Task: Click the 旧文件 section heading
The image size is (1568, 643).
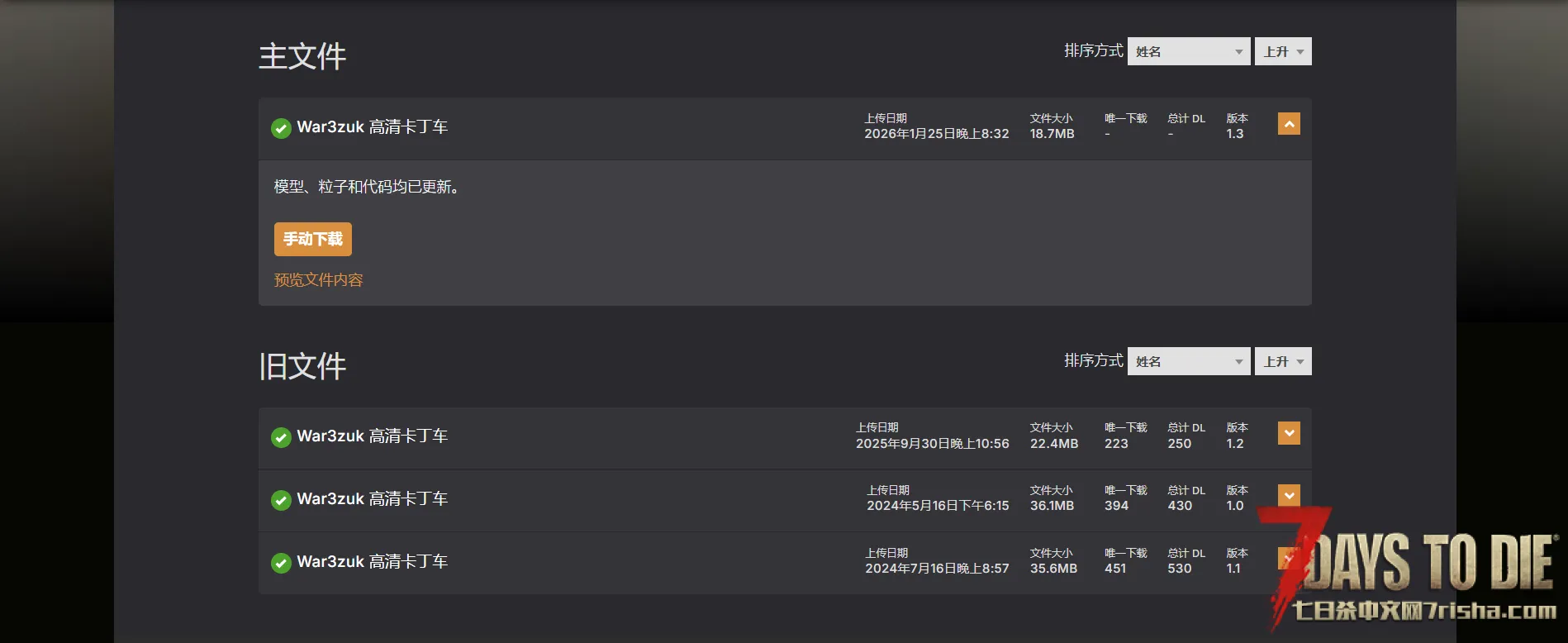Action: click(x=302, y=366)
